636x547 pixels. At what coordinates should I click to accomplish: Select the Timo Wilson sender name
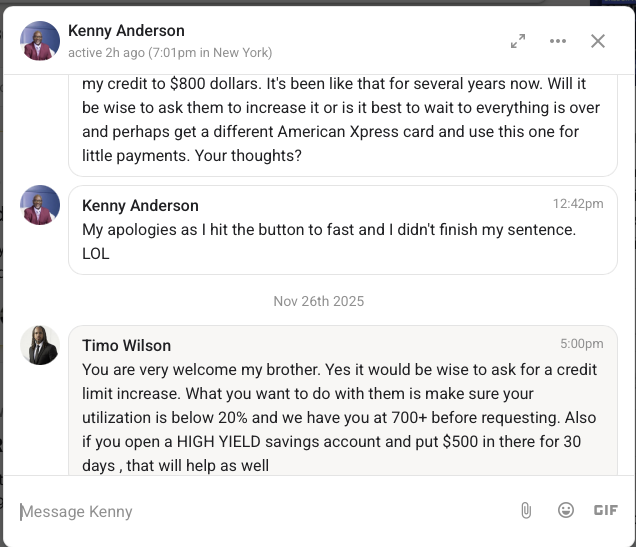[126, 345]
